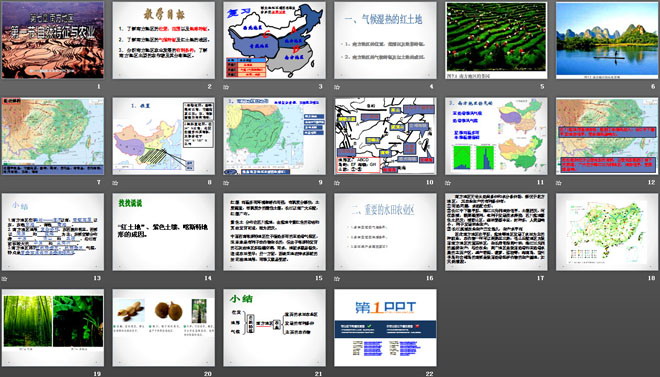
Task: Click the animation star icon under slide 12
Action: [x=559, y=183]
